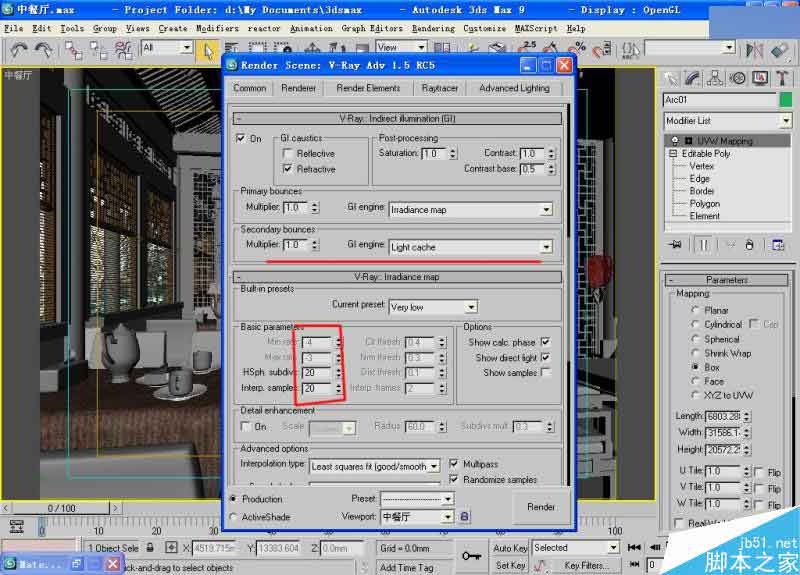The height and width of the screenshot is (575, 800).
Task: Click the Pin Stack icon
Action: pyautogui.click(x=677, y=244)
